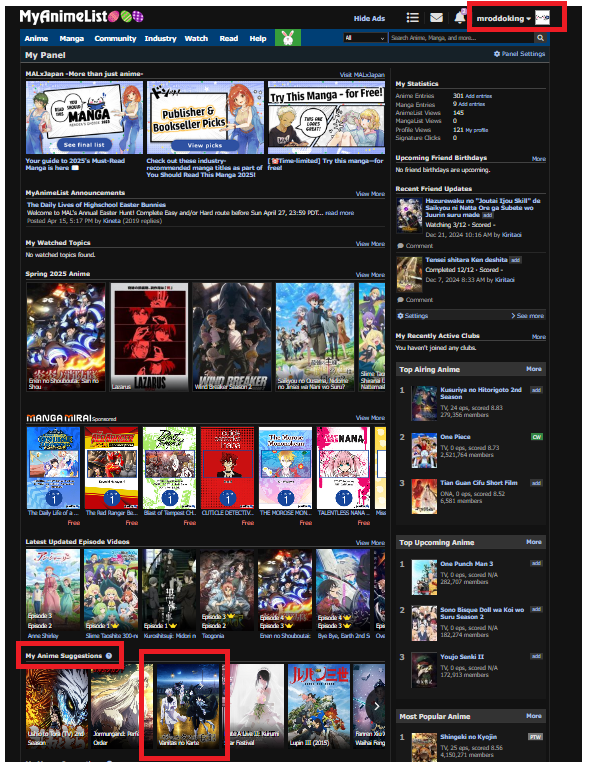Open My Anime Suggestions help icon

point(109,656)
